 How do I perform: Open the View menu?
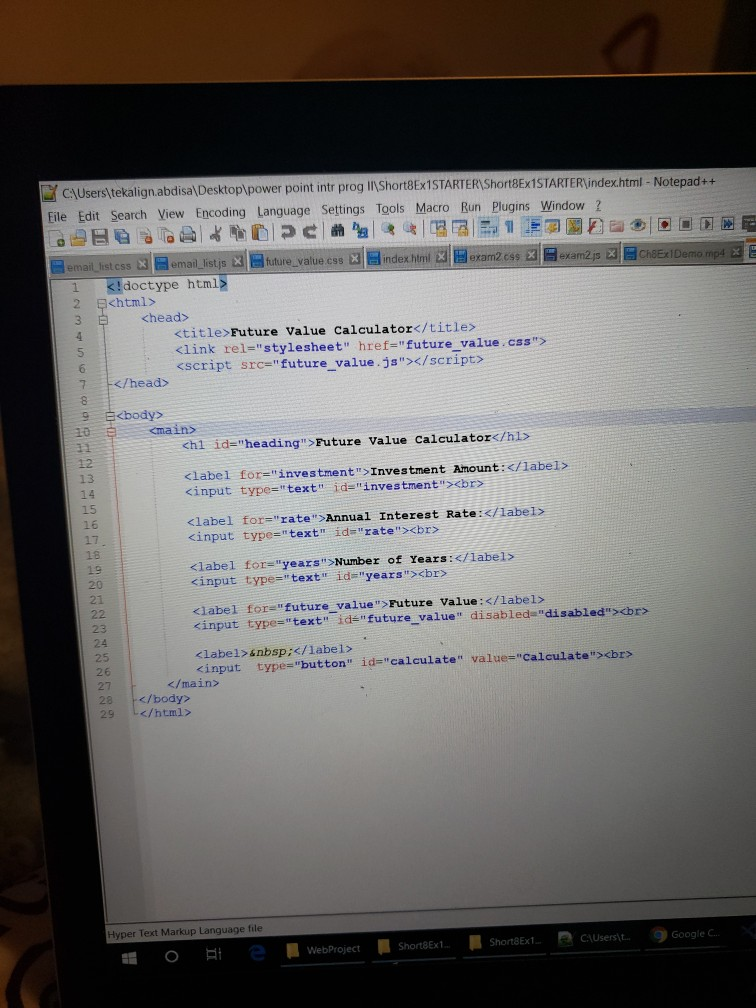click(171, 213)
